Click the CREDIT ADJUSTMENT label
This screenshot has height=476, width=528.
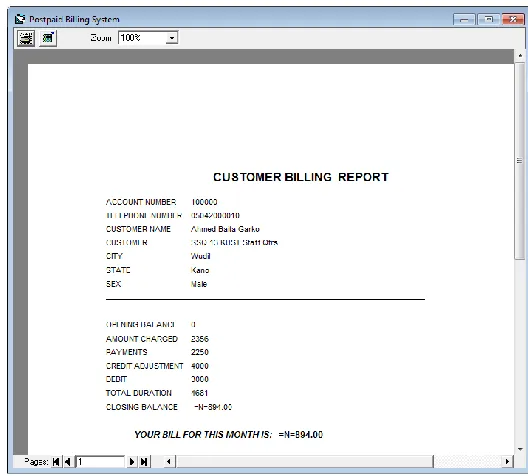(x=145, y=366)
